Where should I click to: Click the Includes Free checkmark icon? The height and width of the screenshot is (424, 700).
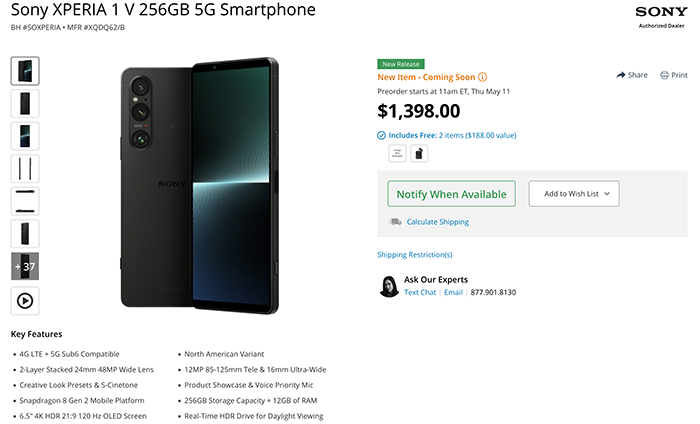tap(381, 135)
